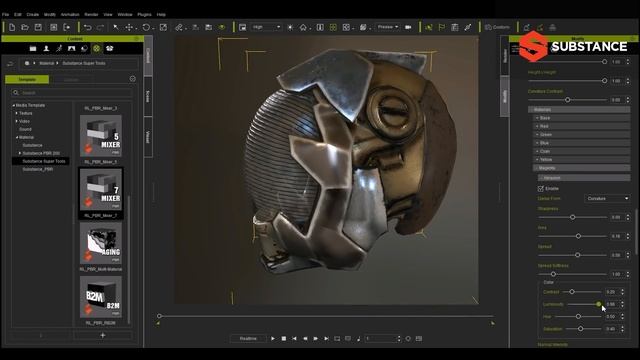The height and width of the screenshot is (360, 640).
Task: Redo the last undone action
Action: (x=100, y=27)
